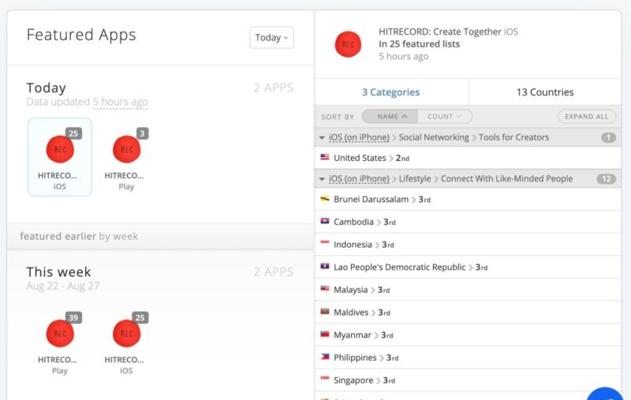The height and width of the screenshot is (400, 631).
Task: Click 'HITRECORD: Create Together' app title
Action: [440, 32]
